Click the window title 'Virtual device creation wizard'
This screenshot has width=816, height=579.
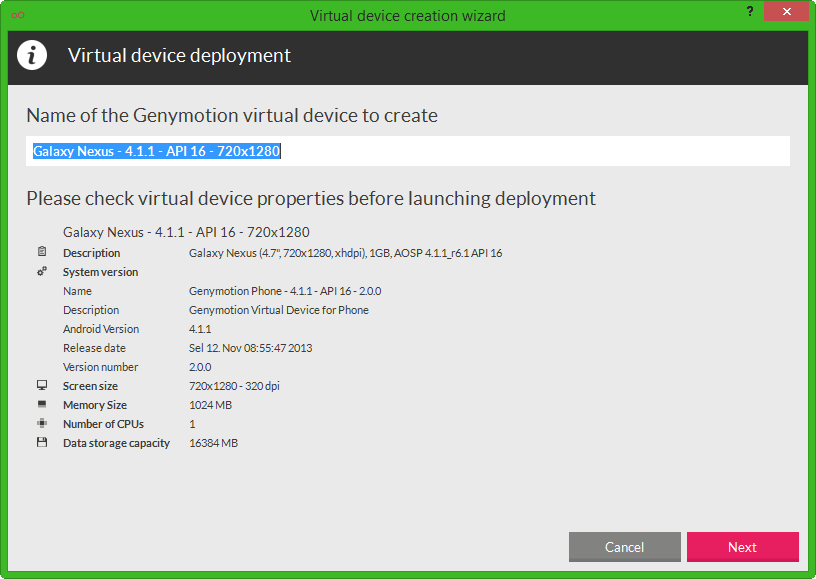pyautogui.click(x=407, y=16)
